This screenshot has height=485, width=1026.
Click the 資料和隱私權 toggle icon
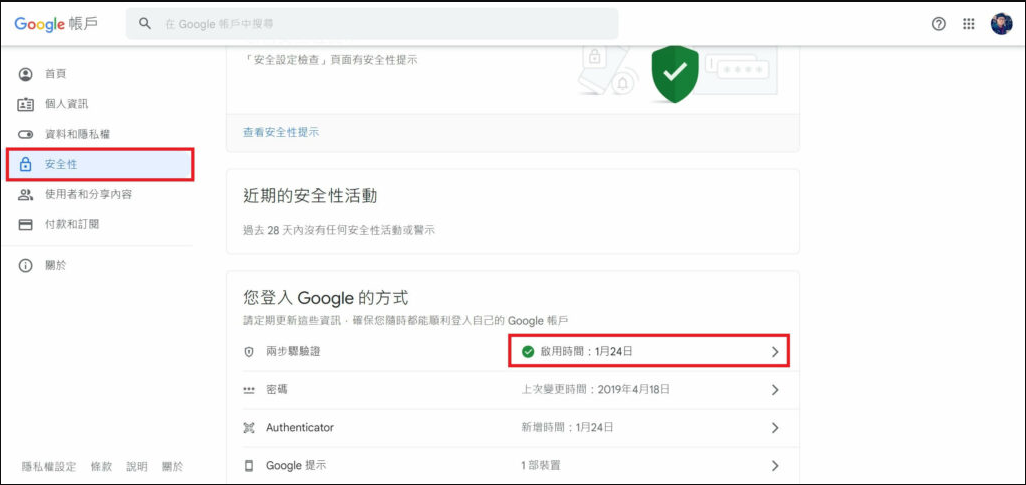26,134
